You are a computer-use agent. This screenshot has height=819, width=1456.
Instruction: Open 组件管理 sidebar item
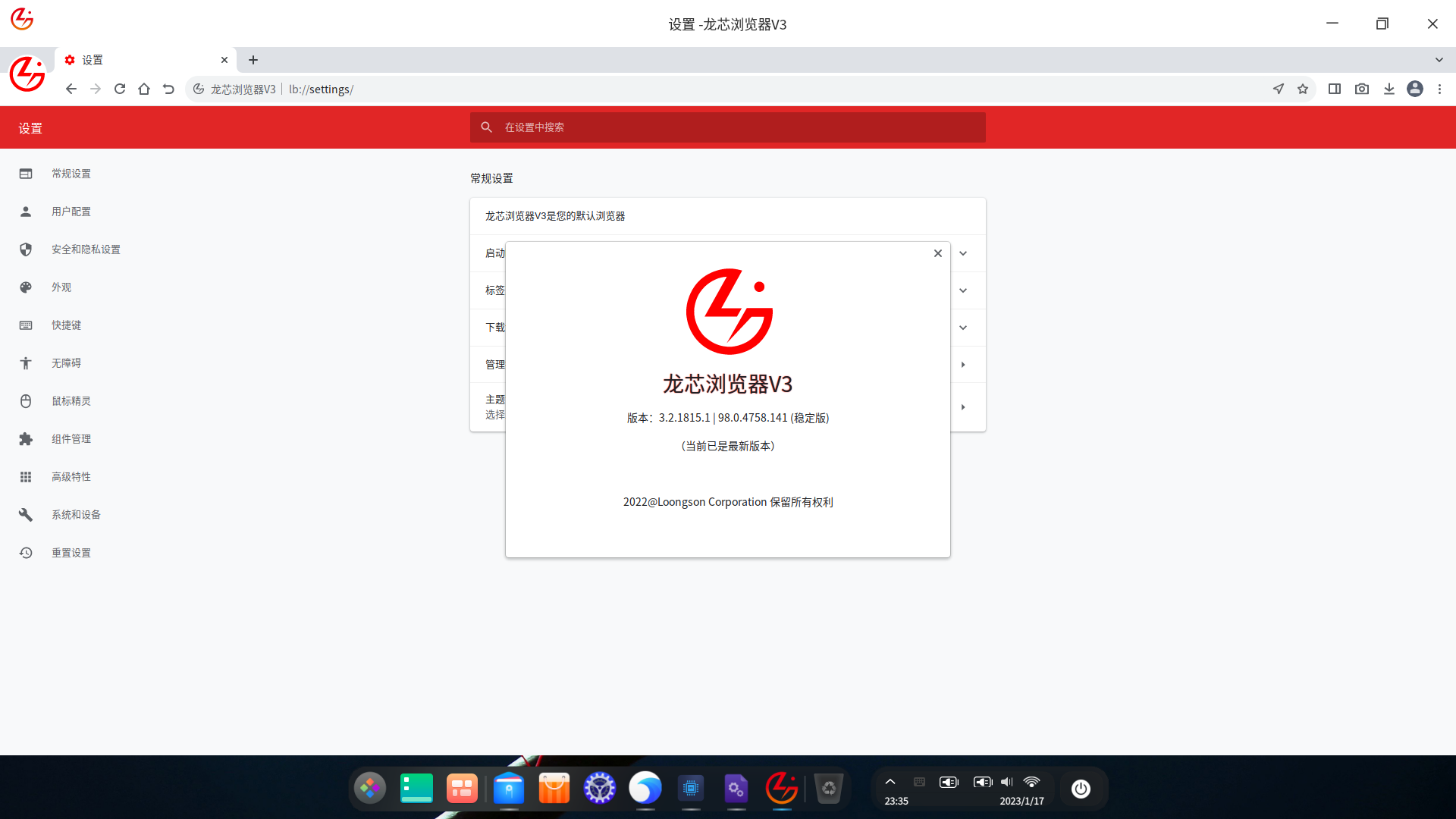click(x=71, y=439)
